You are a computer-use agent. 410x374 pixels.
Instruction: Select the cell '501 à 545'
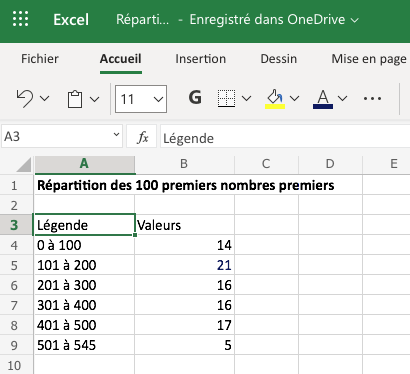(84, 345)
